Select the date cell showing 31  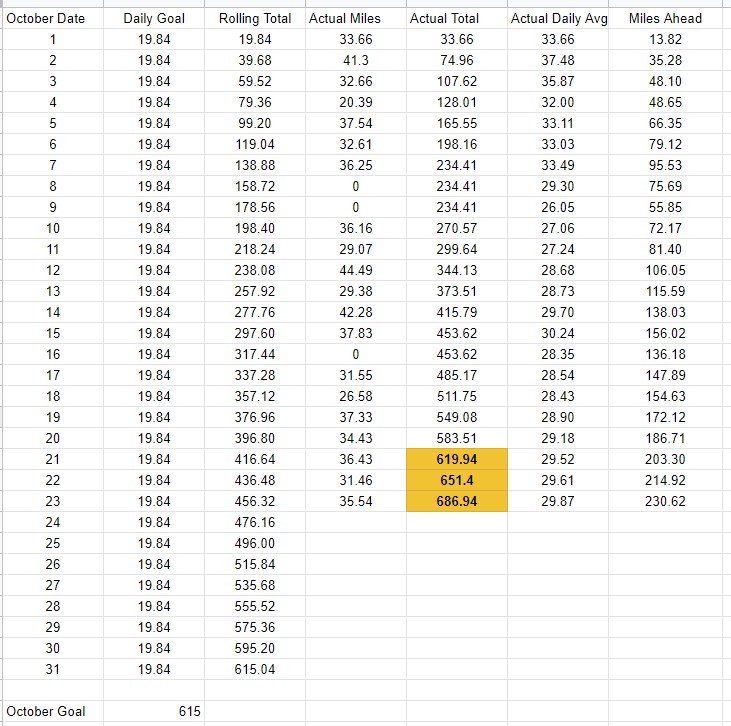tap(53, 669)
